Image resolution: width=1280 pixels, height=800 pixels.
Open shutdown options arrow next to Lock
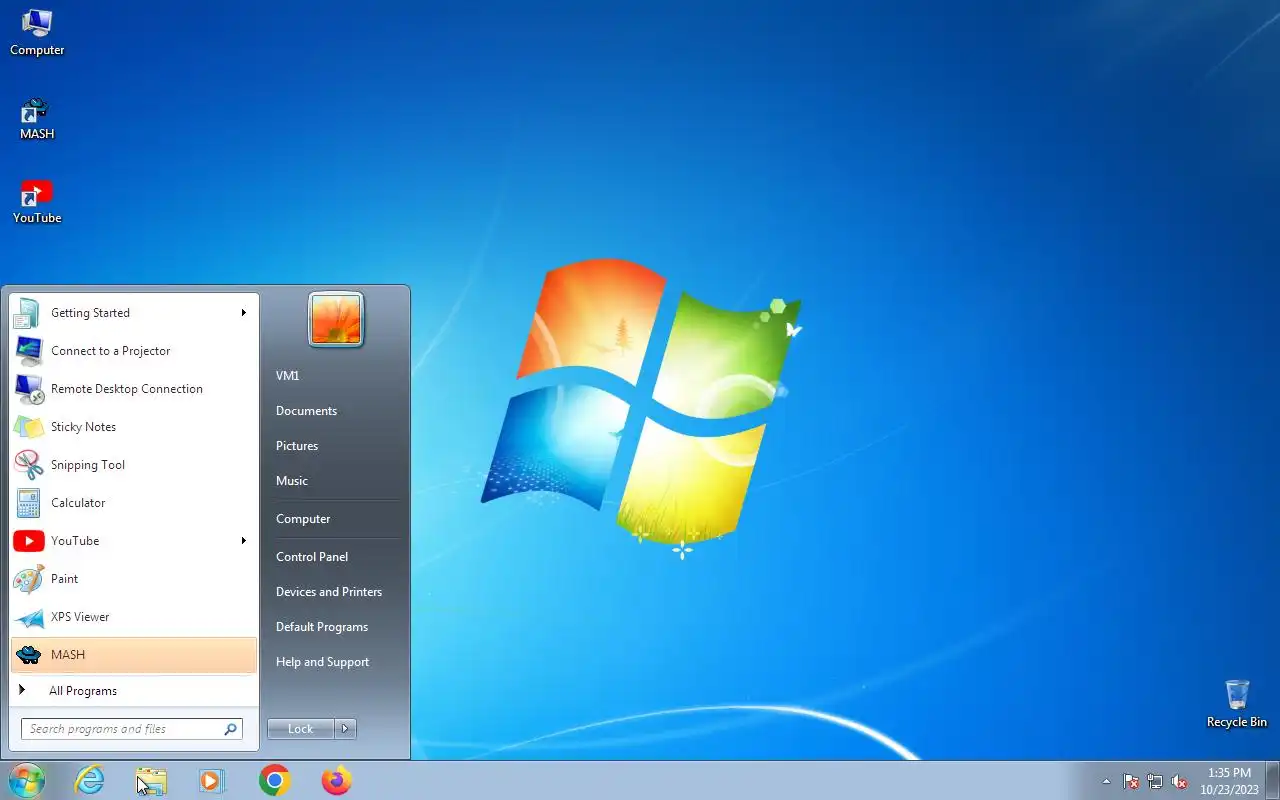[x=345, y=729]
